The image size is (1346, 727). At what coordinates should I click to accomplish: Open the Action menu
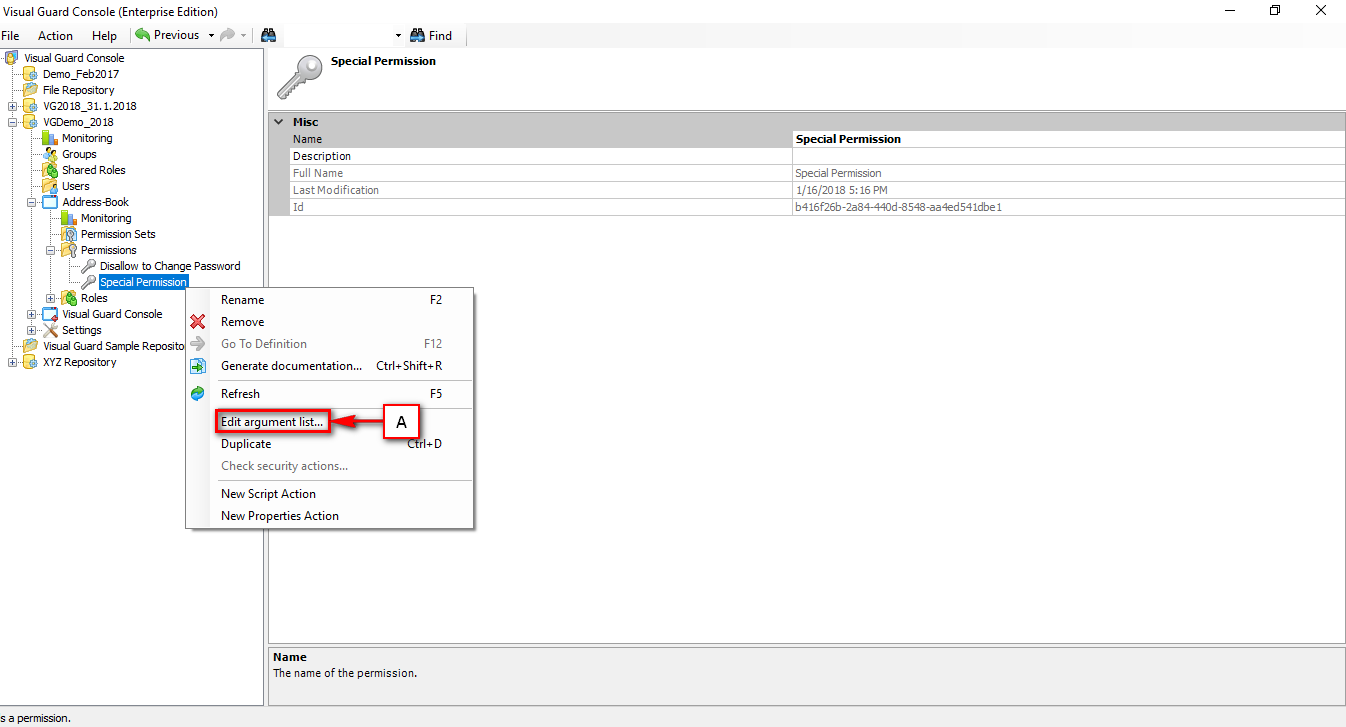[x=55, y=36]
